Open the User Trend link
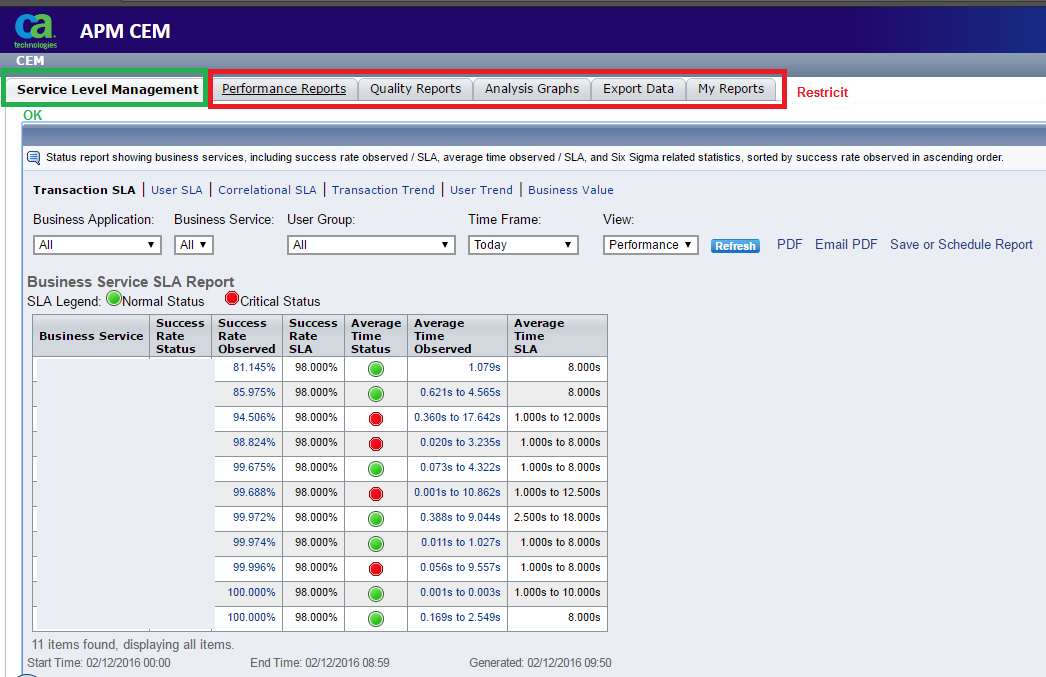The width and height of the screenshot is (1046, 677). tap(481, 190)
